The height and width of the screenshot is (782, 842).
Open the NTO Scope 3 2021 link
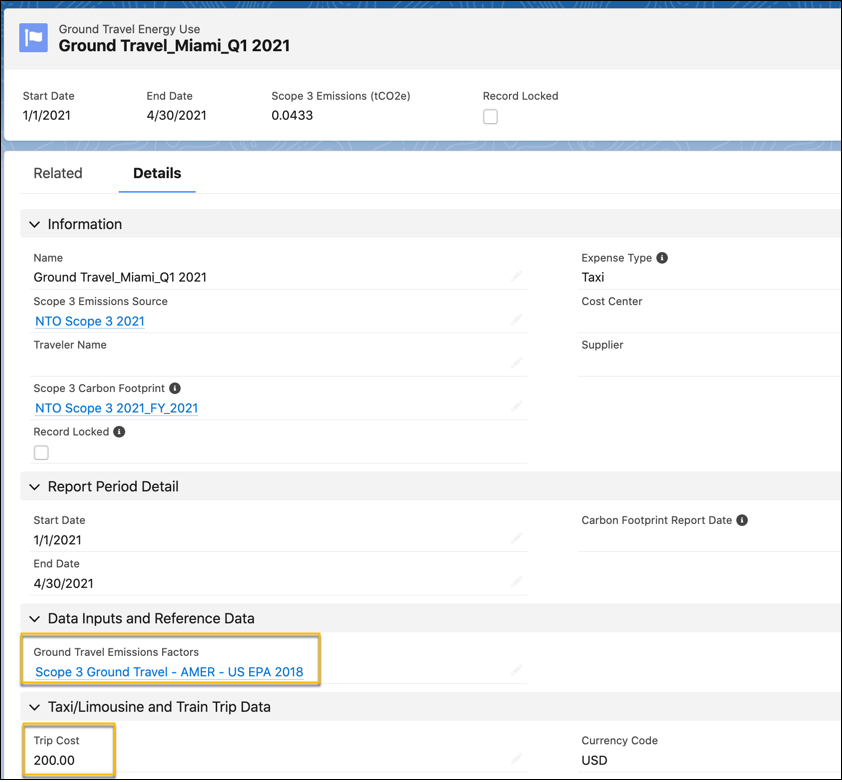coord(90,321)
